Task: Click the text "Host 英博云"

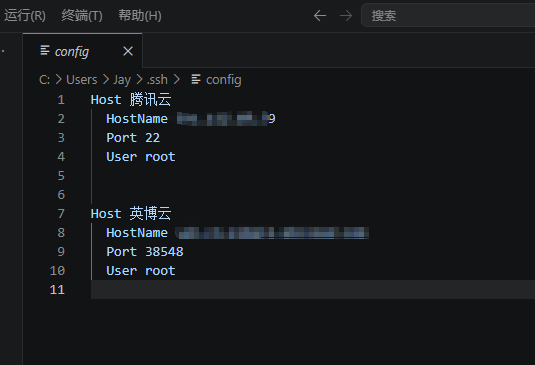Action: [131, 214]
